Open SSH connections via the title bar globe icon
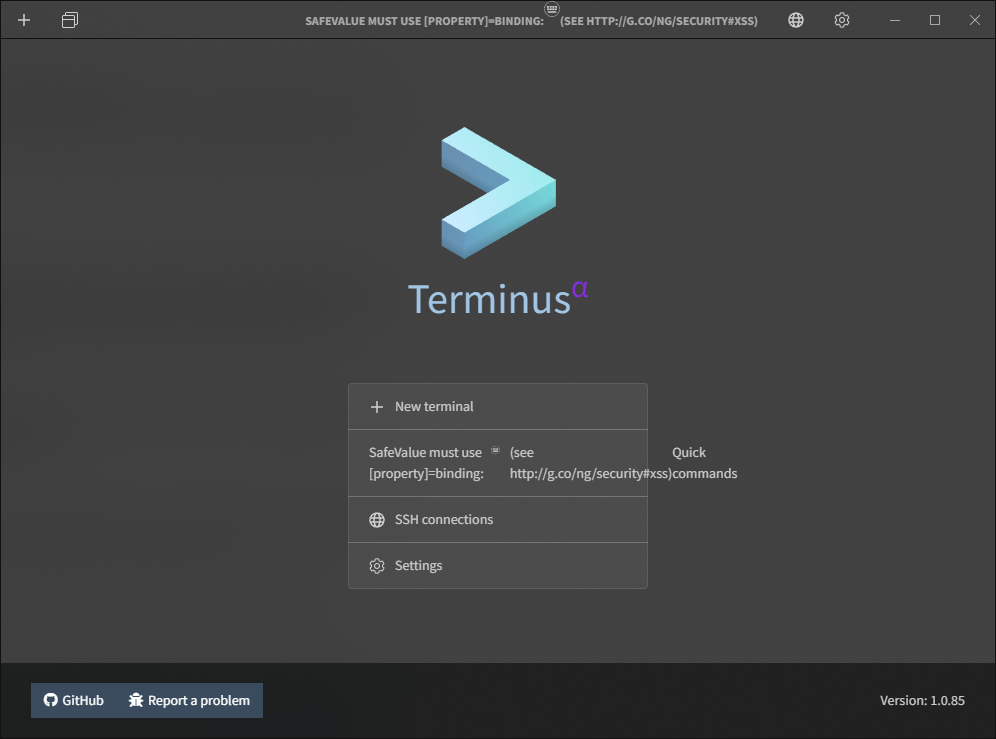The width and height of the screenshot is (996, 739). [795, 20]
